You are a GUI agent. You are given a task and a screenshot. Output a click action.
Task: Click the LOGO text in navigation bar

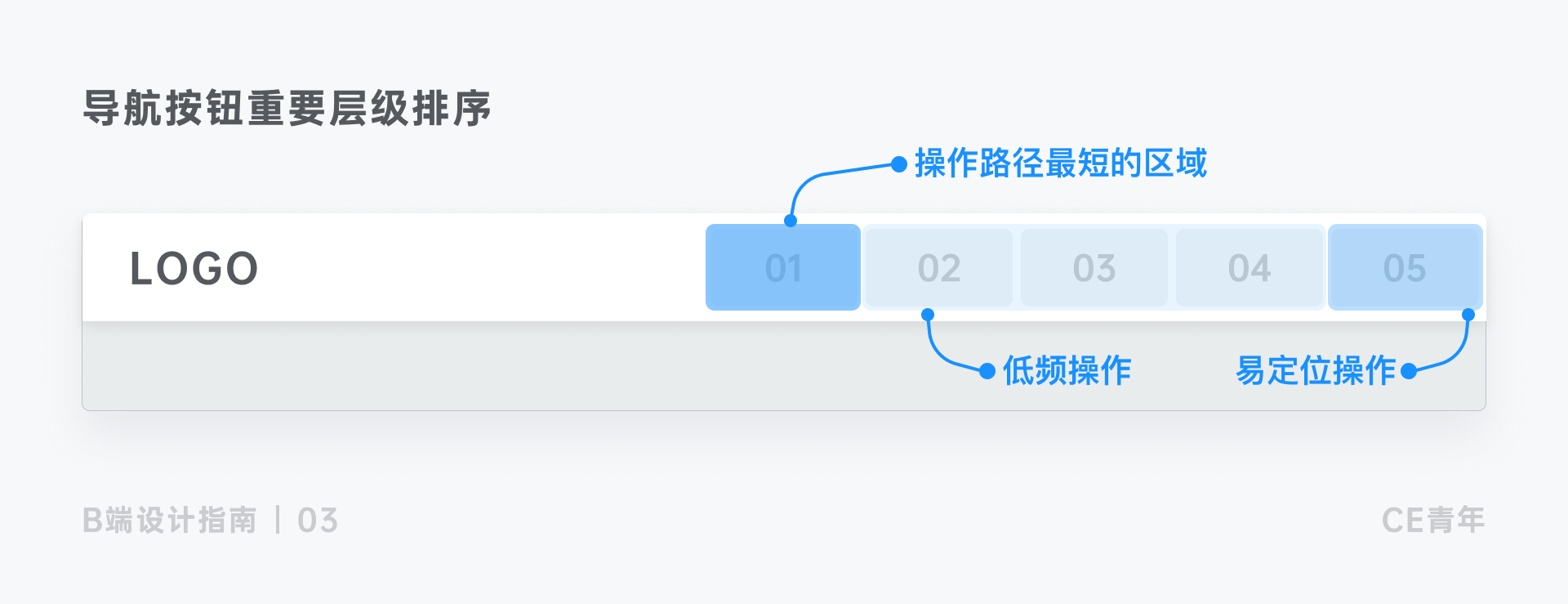coord(194,269)
